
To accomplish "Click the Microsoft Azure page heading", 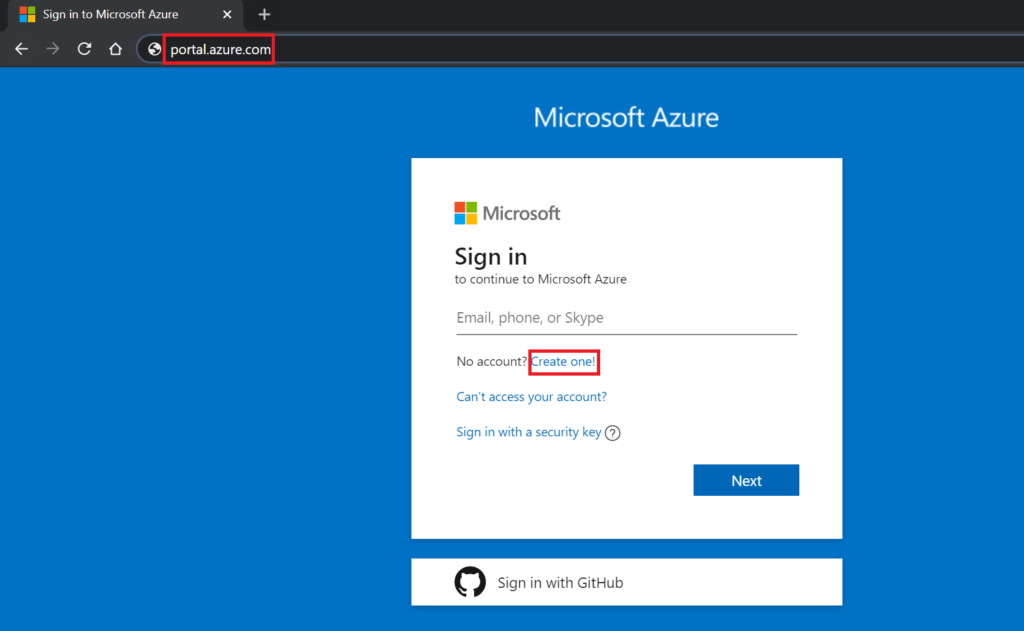I will (x=626, y=118).
